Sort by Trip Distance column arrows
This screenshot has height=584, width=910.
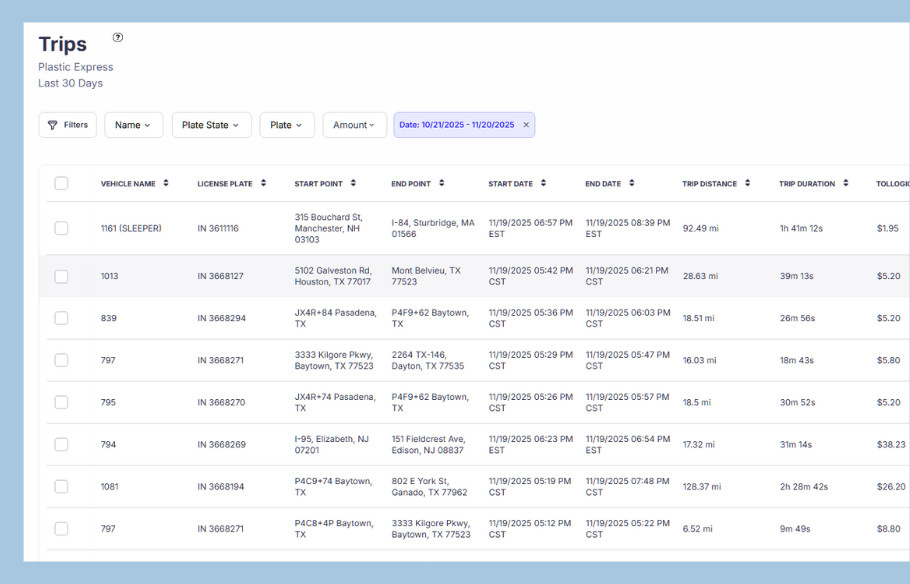coord(747,183)
